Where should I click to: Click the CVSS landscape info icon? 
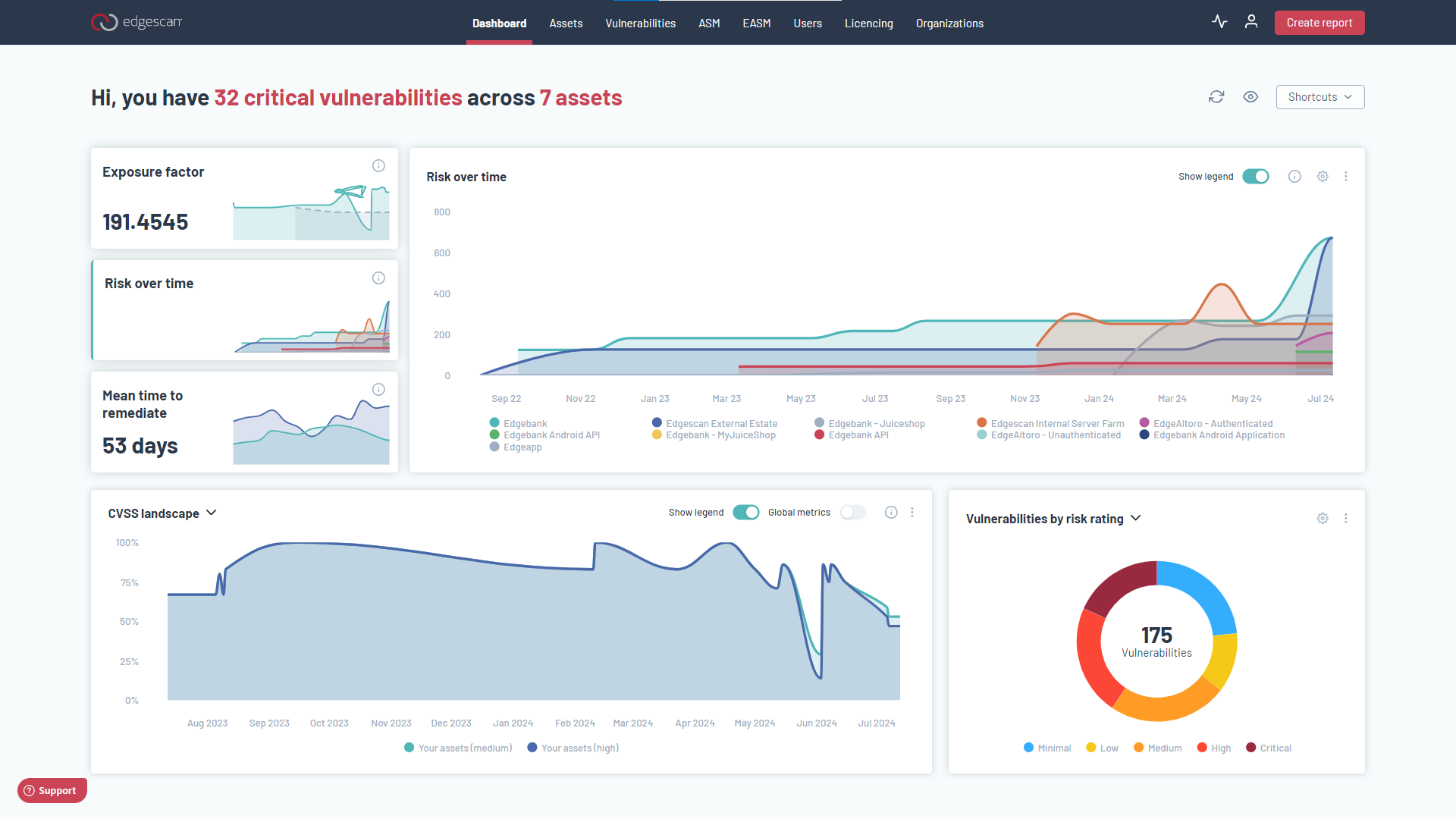coord(891,513)
